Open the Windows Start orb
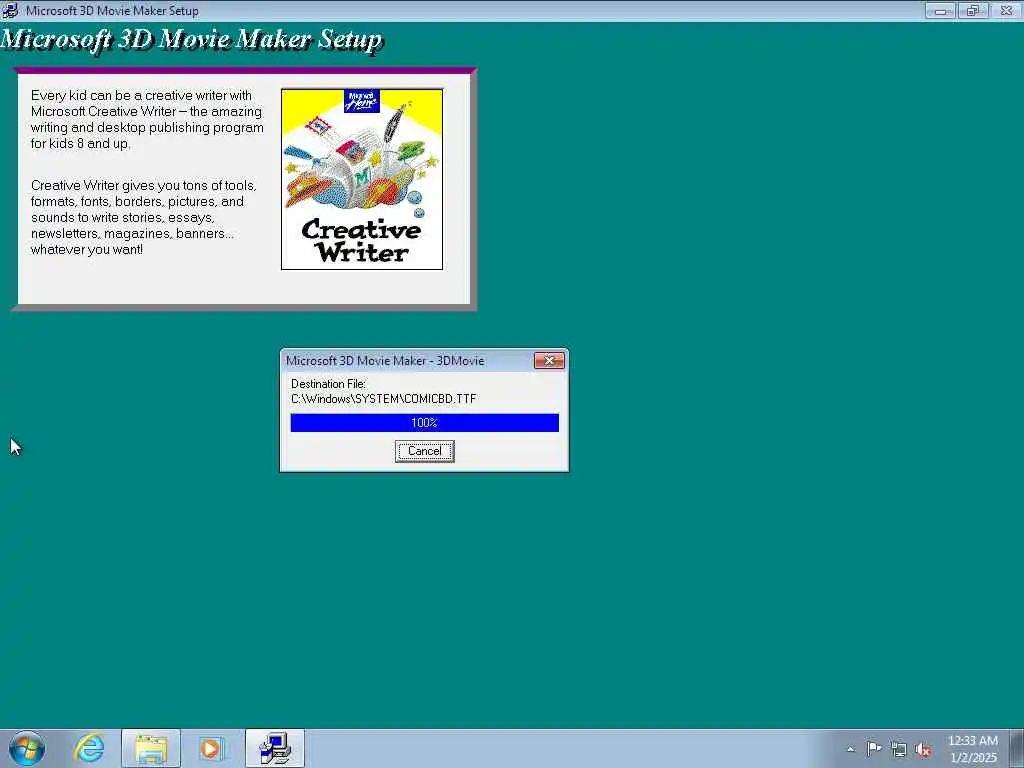This screenshot has width=1024, height=768. tap(26, 748)
